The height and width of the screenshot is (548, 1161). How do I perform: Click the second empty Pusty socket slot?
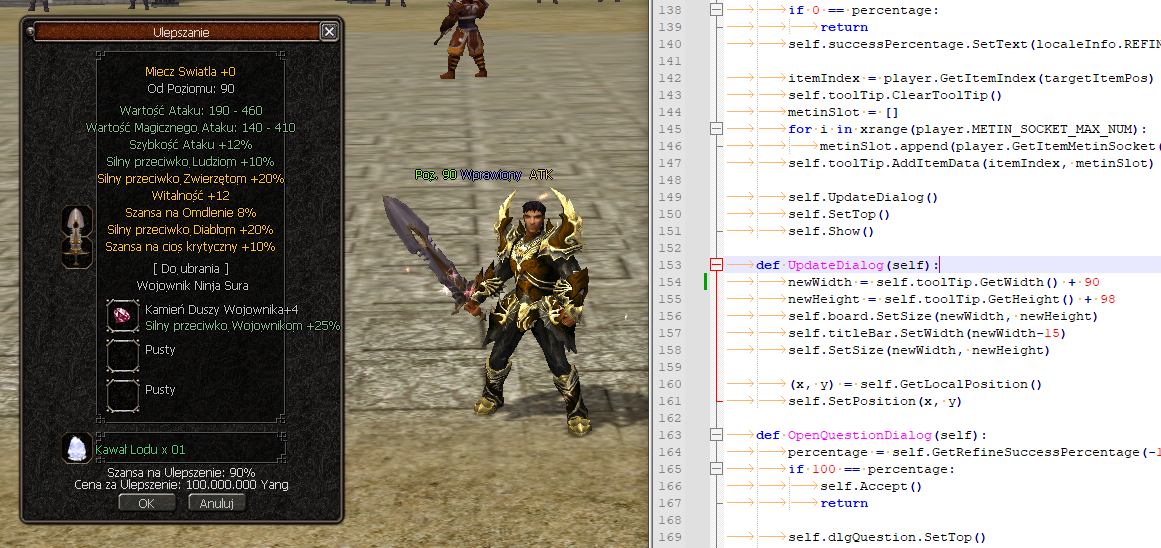122,395
